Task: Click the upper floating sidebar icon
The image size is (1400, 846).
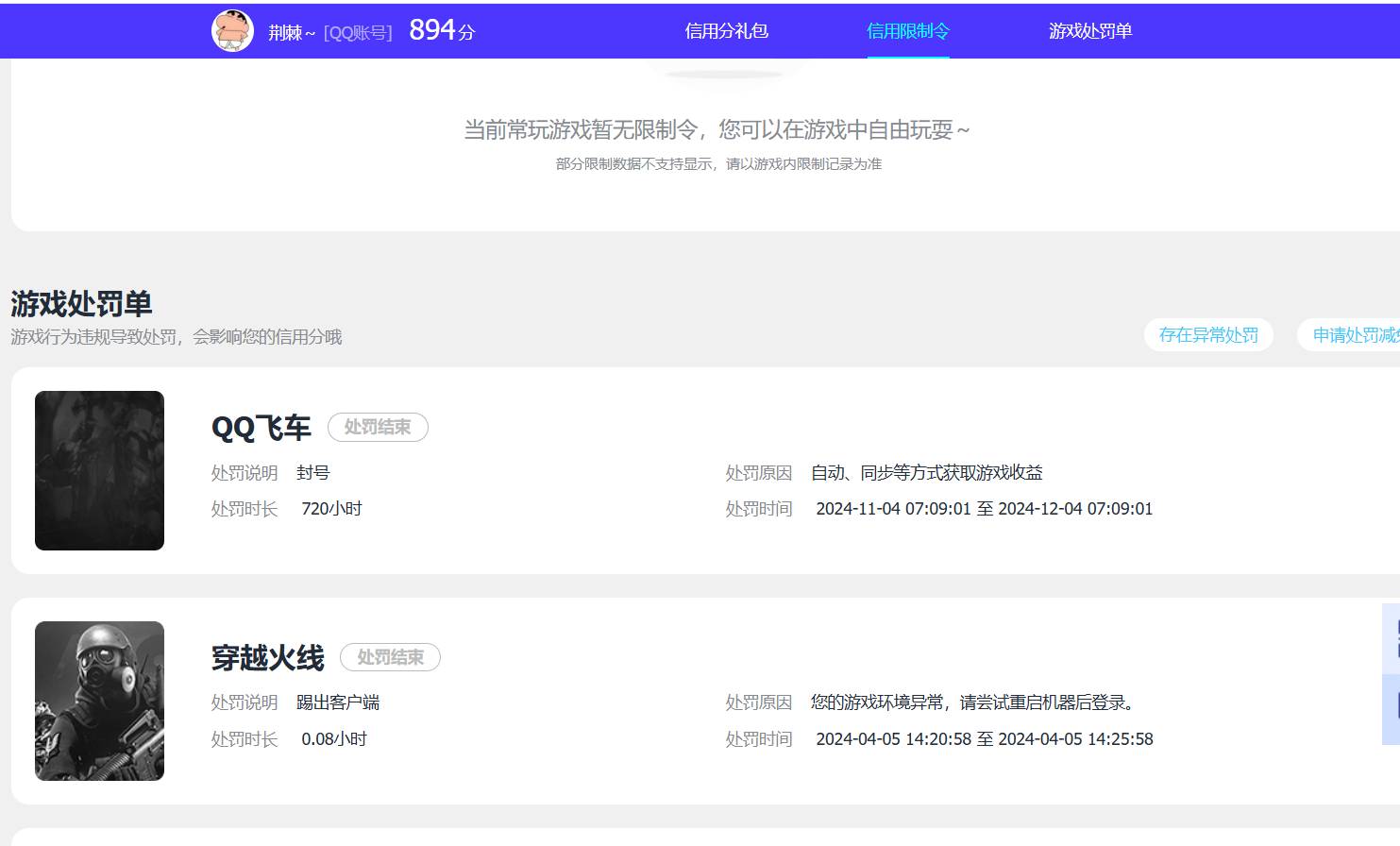Action: (1392, 639)
